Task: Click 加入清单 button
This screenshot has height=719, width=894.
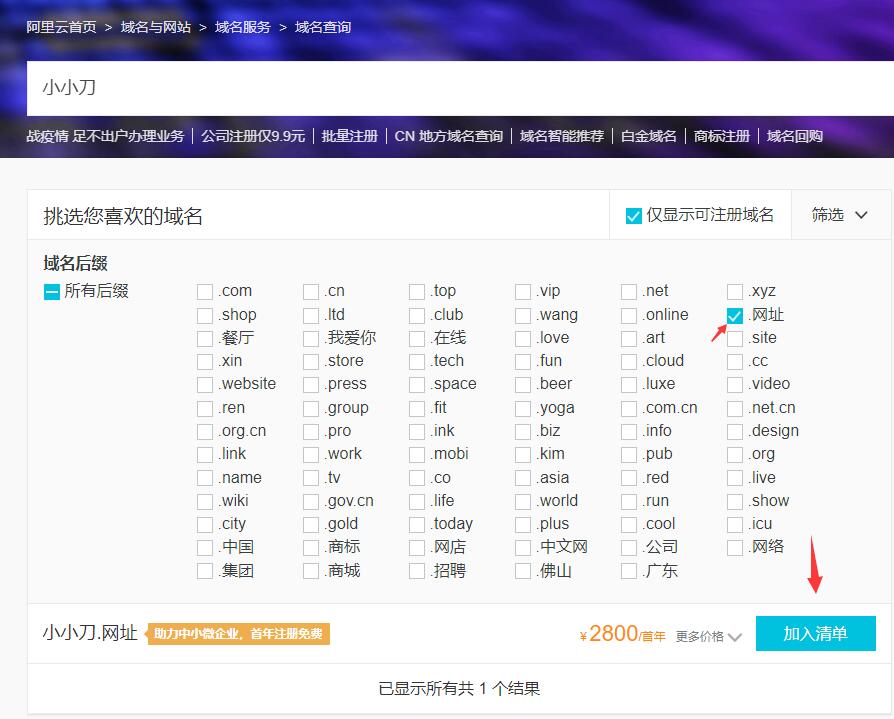Action: click(815, 634)
